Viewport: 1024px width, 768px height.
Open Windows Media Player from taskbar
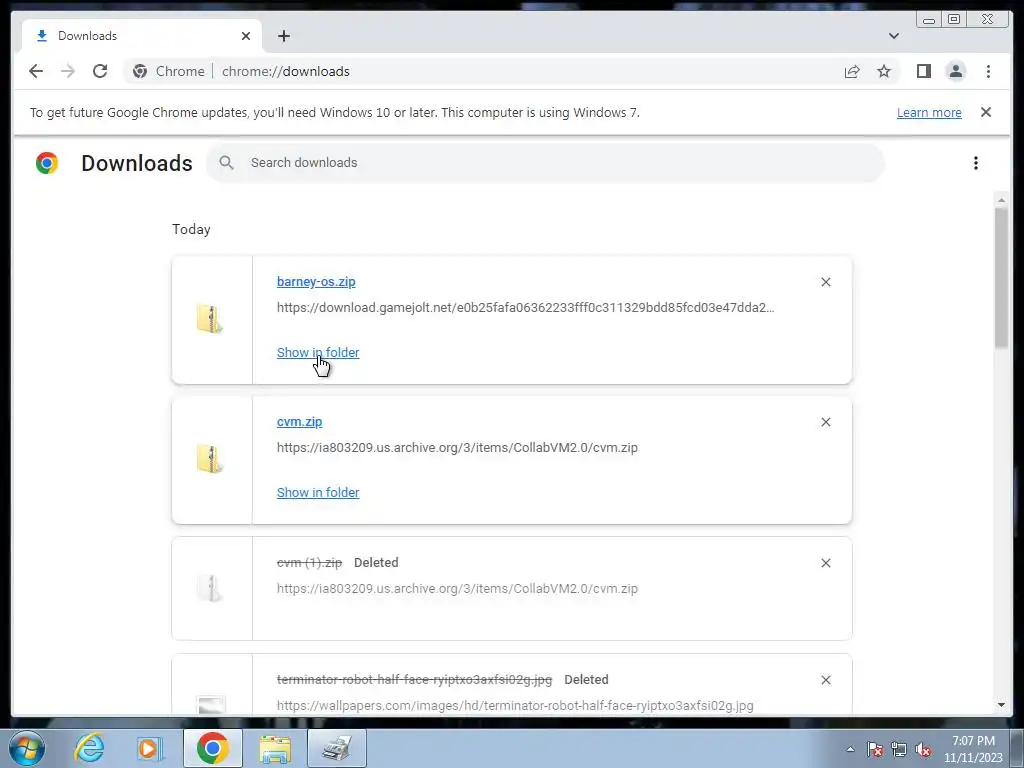150,748
